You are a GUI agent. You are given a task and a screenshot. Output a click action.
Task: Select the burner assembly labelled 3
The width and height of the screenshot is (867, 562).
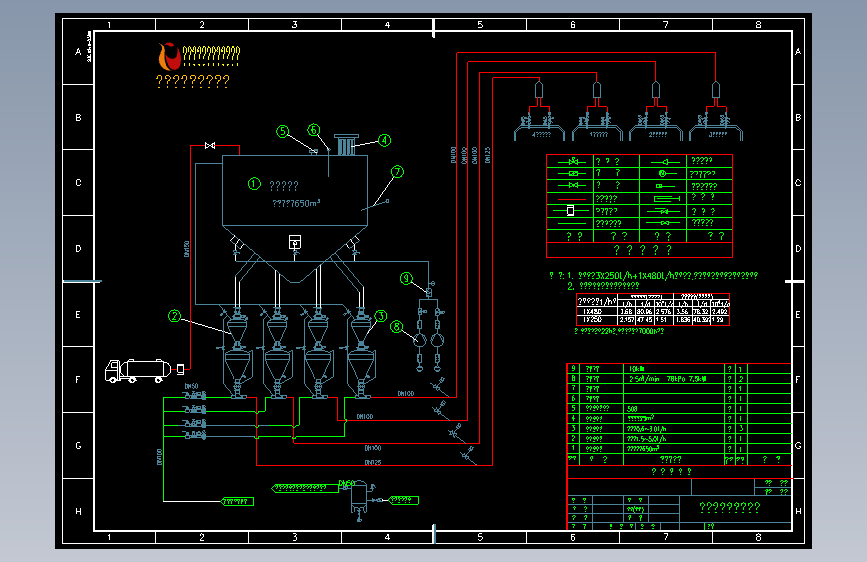[717, 112]
